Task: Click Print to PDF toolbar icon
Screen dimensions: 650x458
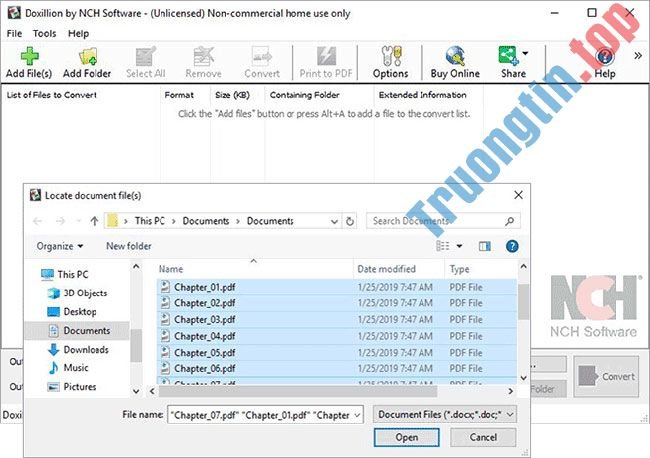Action: pyautogui.click(x=326, y=62)
